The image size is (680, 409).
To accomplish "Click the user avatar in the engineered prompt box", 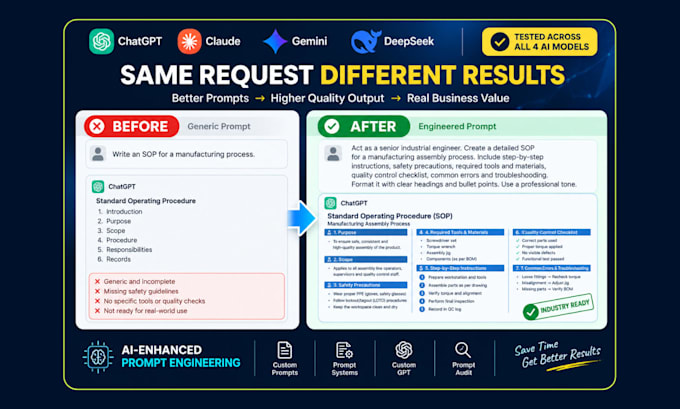I will (x=333, y=154).
